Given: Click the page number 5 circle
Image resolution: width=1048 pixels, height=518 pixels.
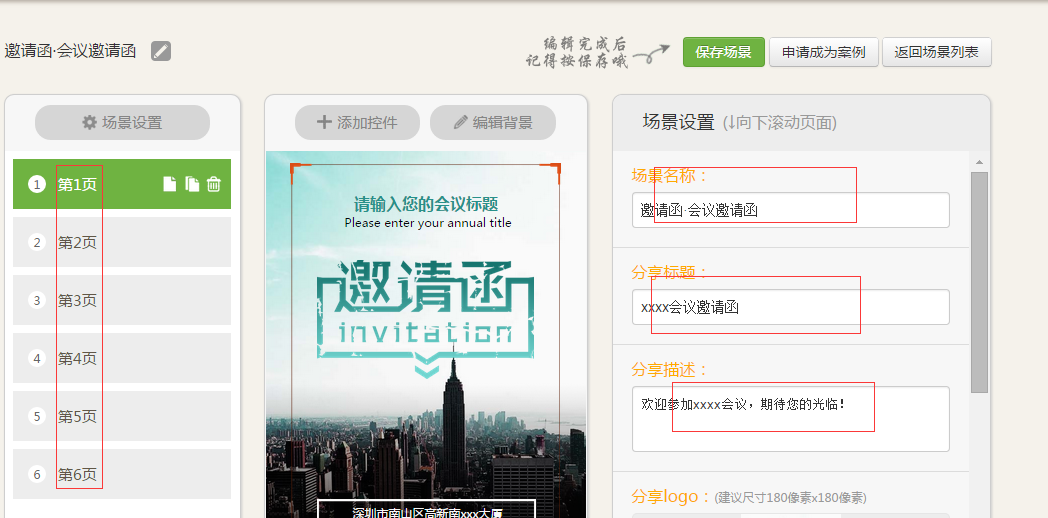Looking at the screenshot, I should coord(37,416).
